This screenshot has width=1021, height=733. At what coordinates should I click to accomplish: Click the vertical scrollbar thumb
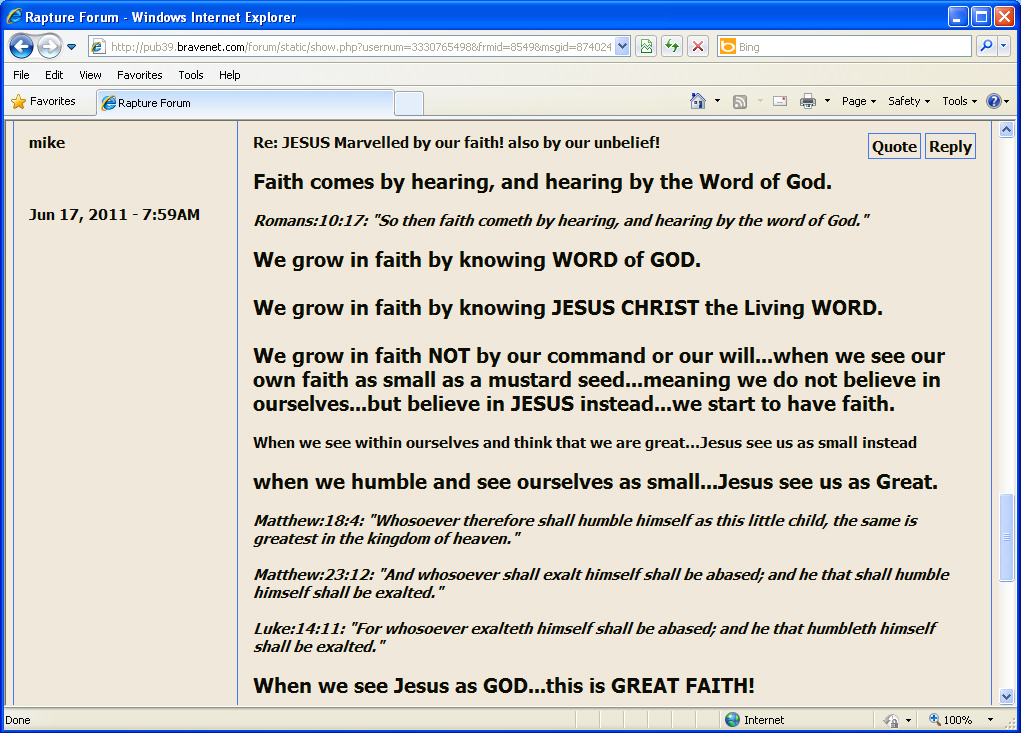pos(1007,538)
